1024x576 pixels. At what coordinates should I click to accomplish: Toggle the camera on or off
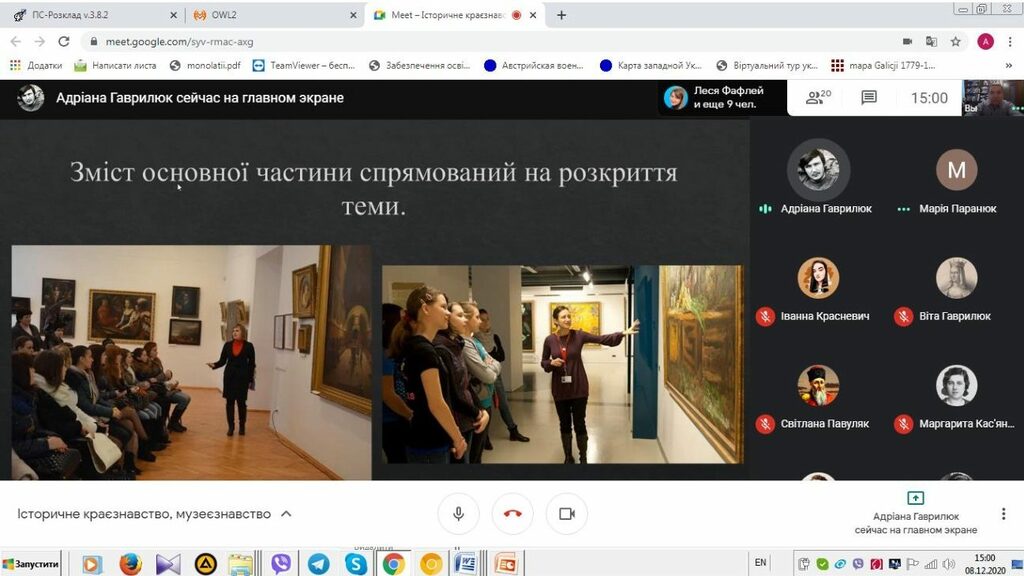coord(566,513)
